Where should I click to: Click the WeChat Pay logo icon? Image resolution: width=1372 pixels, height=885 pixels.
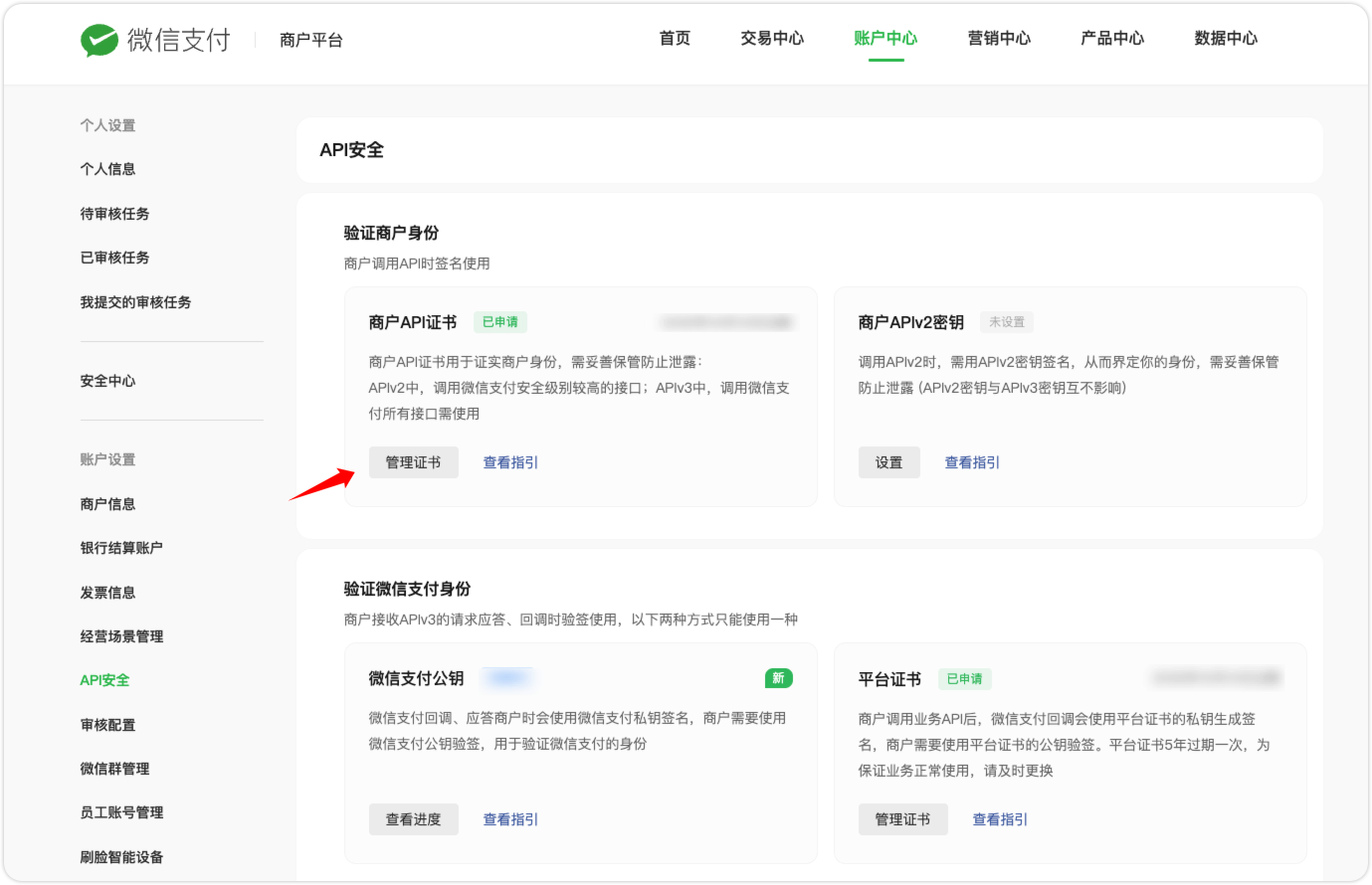click(x=99, y=40)
